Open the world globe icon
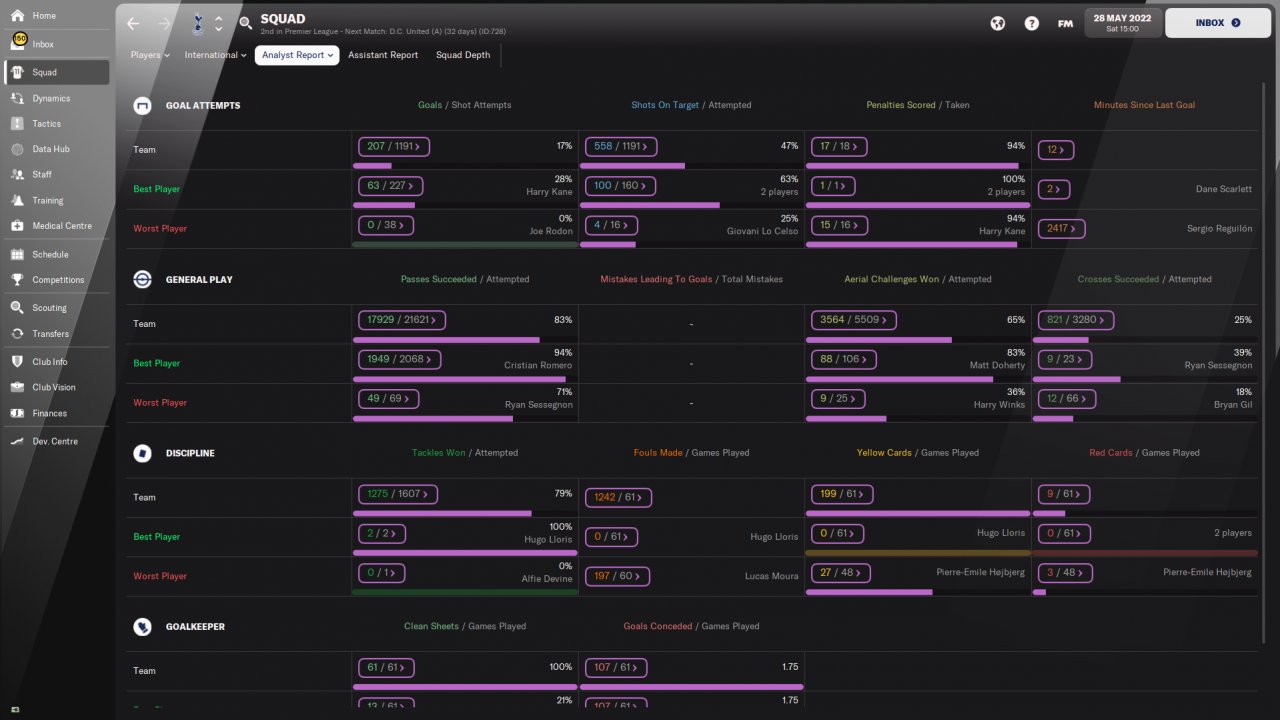Screen dimensions: 1280x720 pos(997,23)
